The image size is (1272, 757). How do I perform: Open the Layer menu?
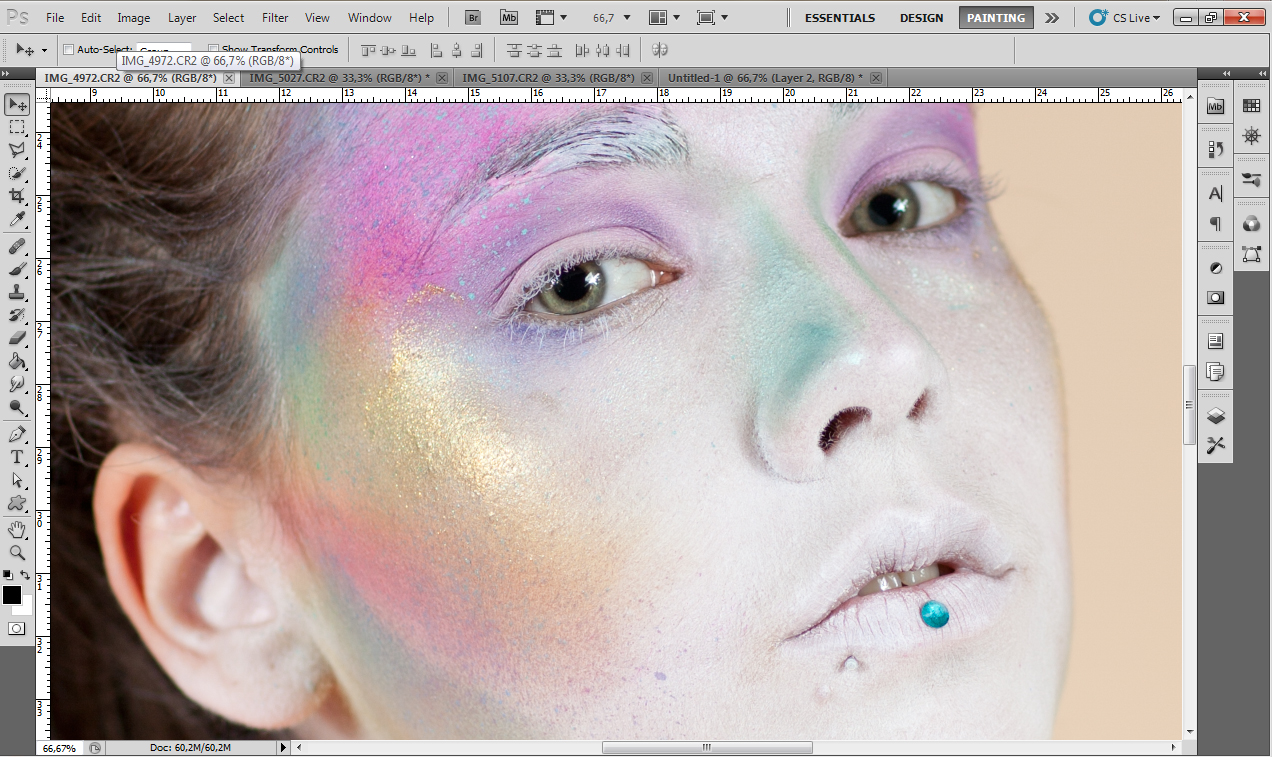tap(182, 17)
